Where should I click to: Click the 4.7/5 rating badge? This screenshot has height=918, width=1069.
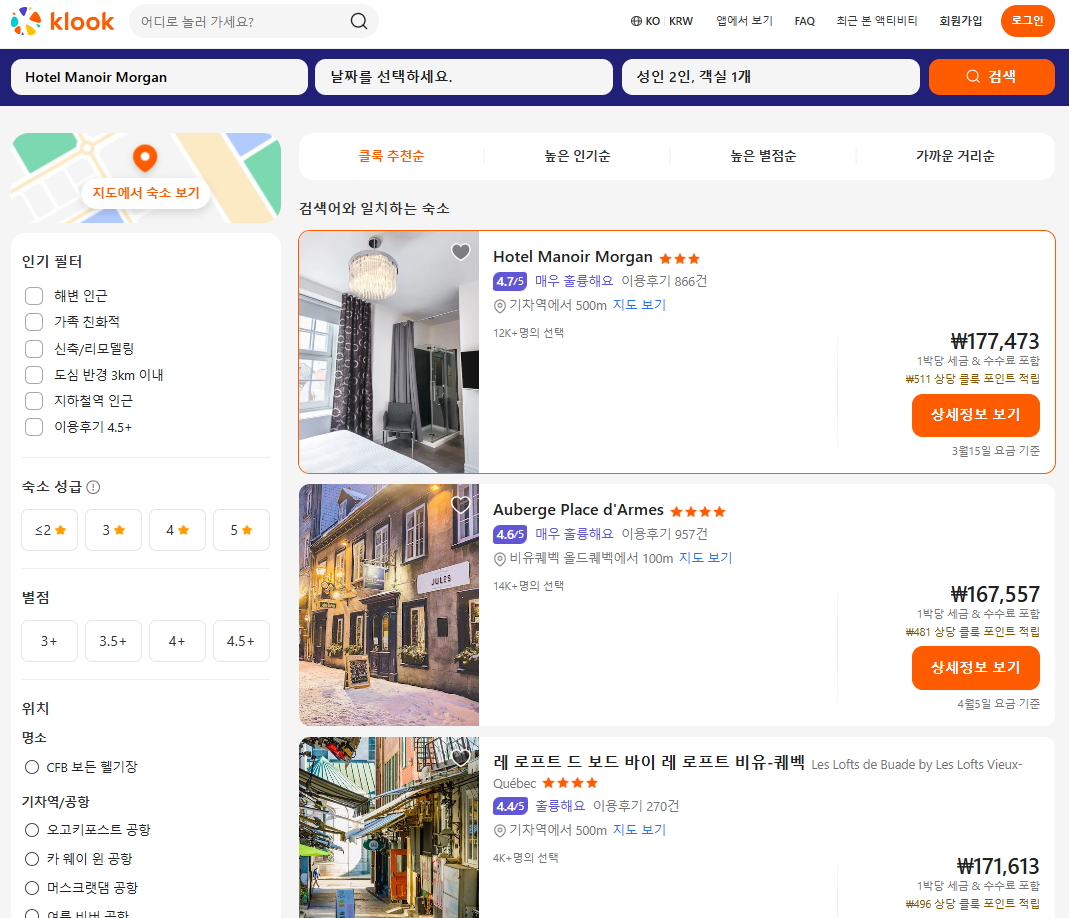(x=510, y=281)
